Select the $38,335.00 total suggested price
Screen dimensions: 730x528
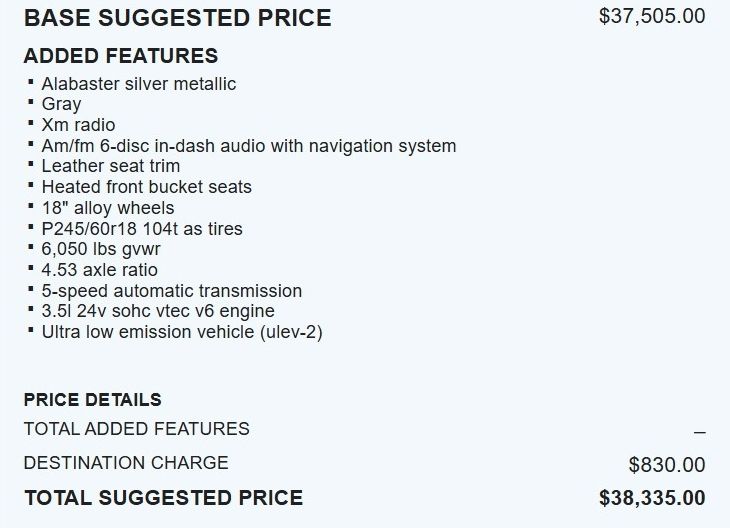[651, 498]
